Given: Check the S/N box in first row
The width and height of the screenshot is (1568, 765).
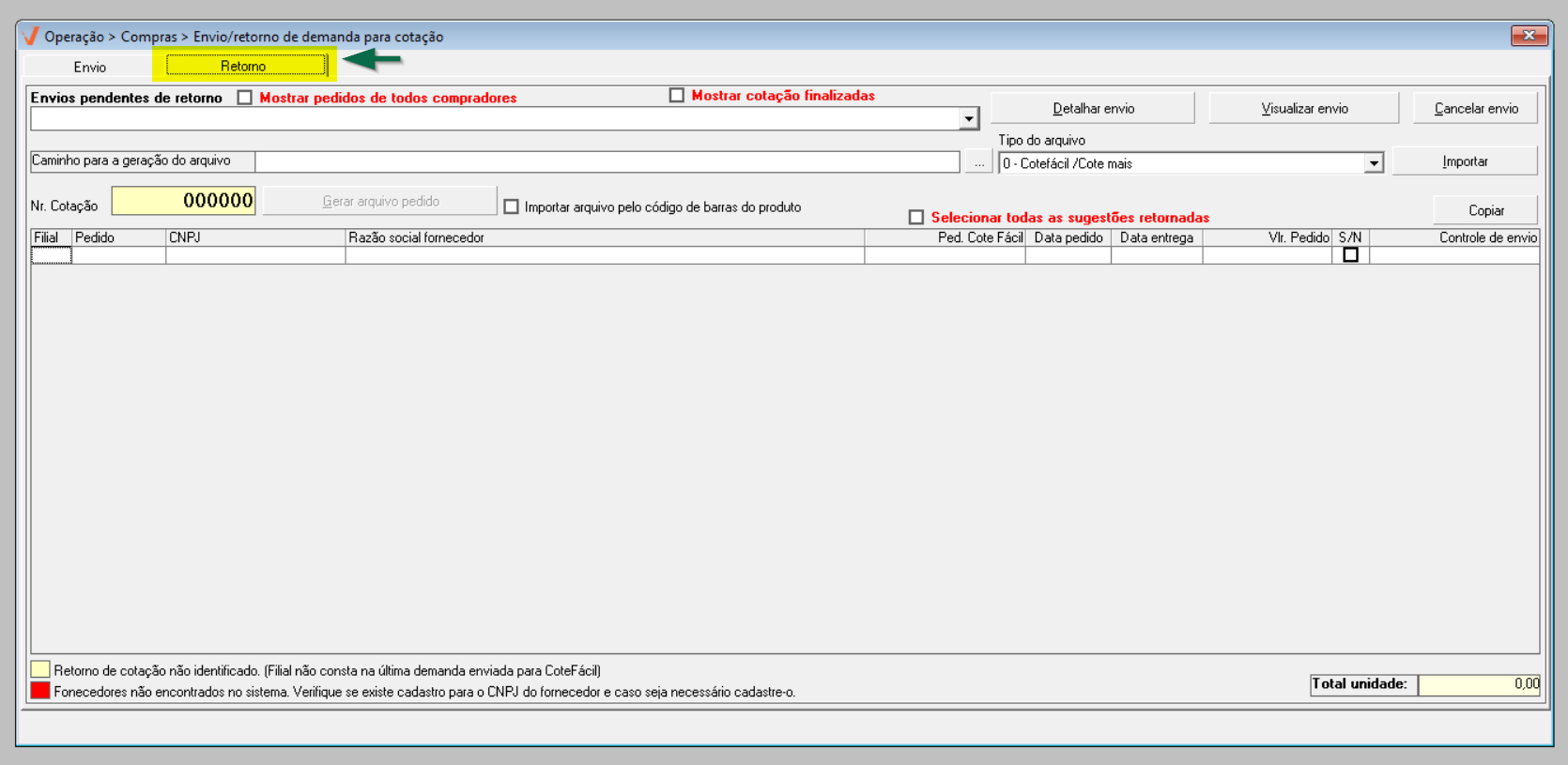Looking at the screenshot, I should click(x=1350, y=254).
